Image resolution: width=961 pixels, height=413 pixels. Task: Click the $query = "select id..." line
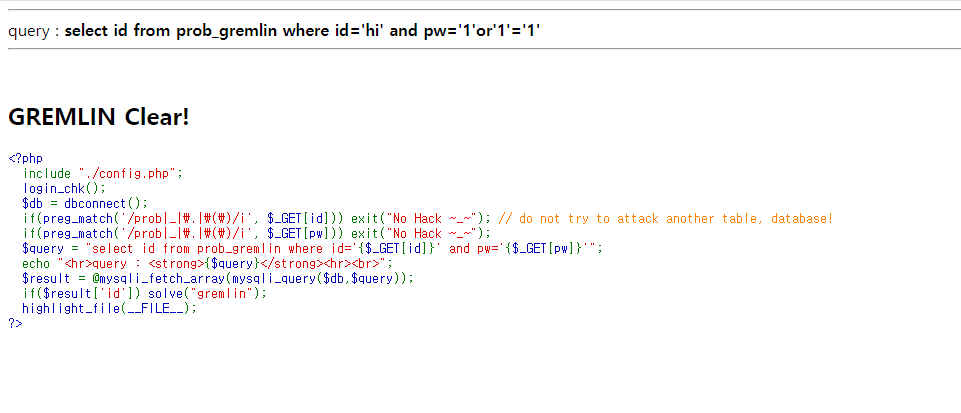click(313, 248)
